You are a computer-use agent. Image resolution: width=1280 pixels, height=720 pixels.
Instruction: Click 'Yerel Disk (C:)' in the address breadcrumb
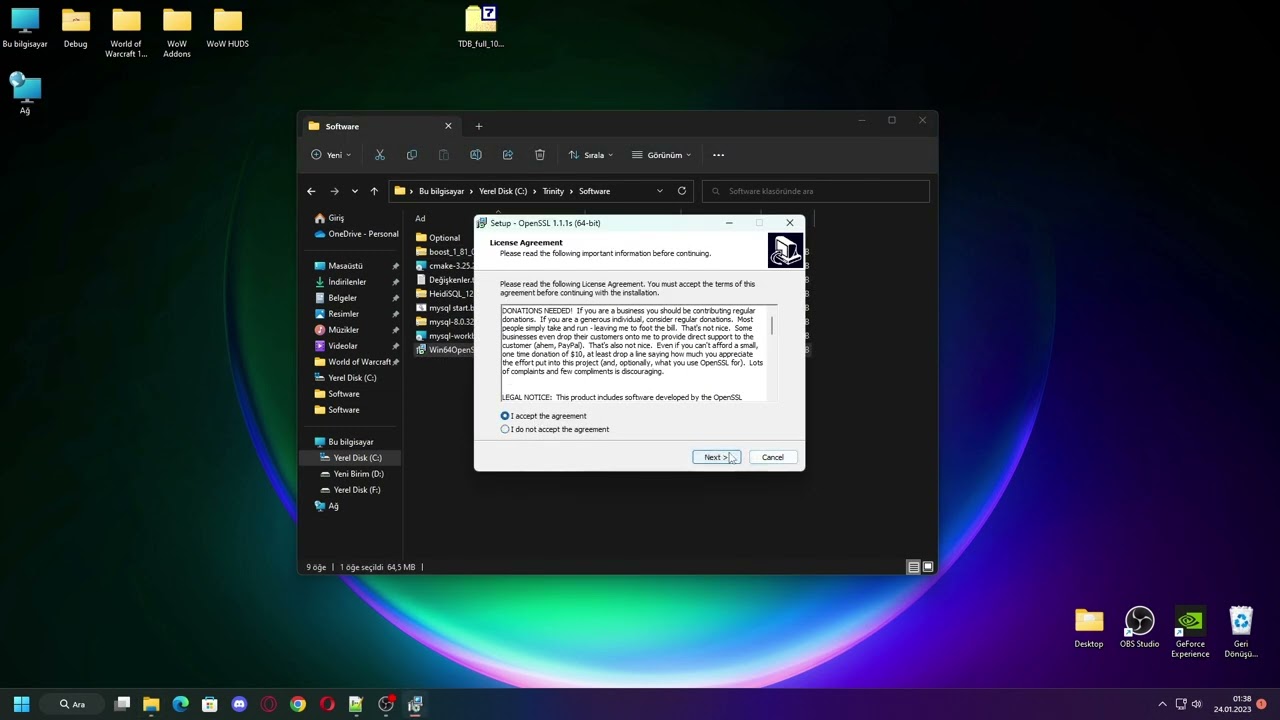coord(503,191)
